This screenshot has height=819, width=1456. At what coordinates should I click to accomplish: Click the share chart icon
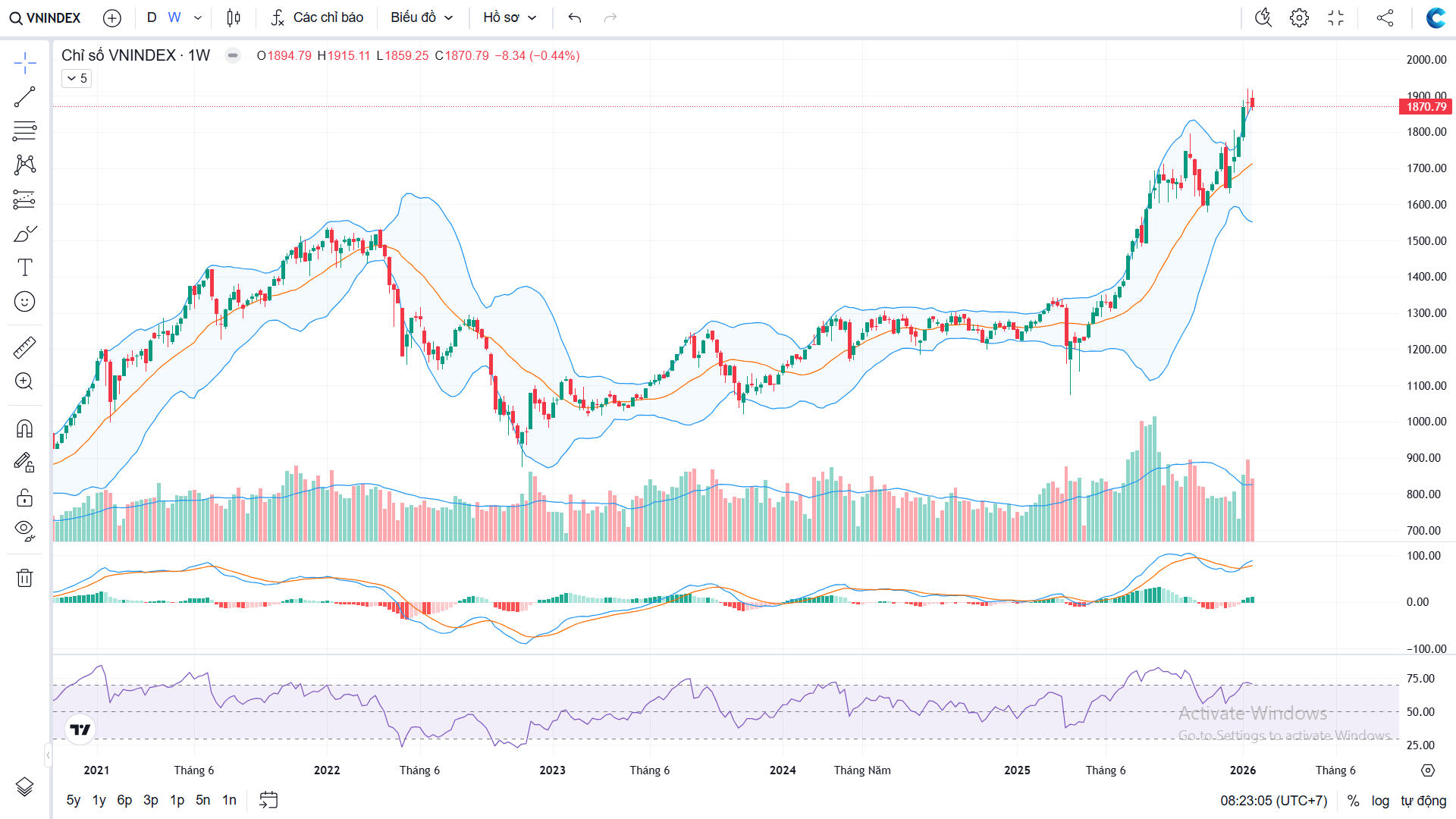click(x=1385, y=17)
